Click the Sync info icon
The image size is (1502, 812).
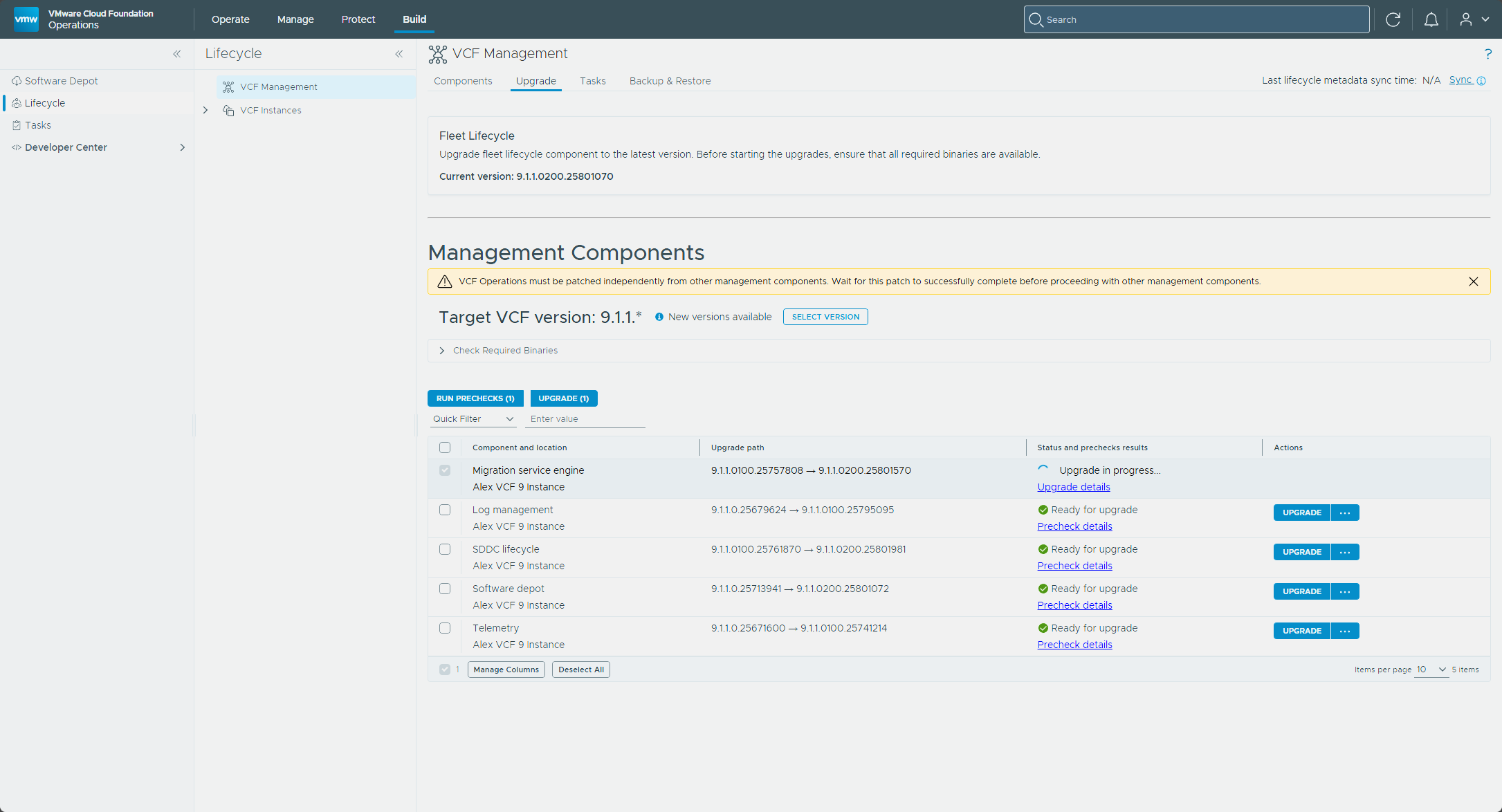1481,81
